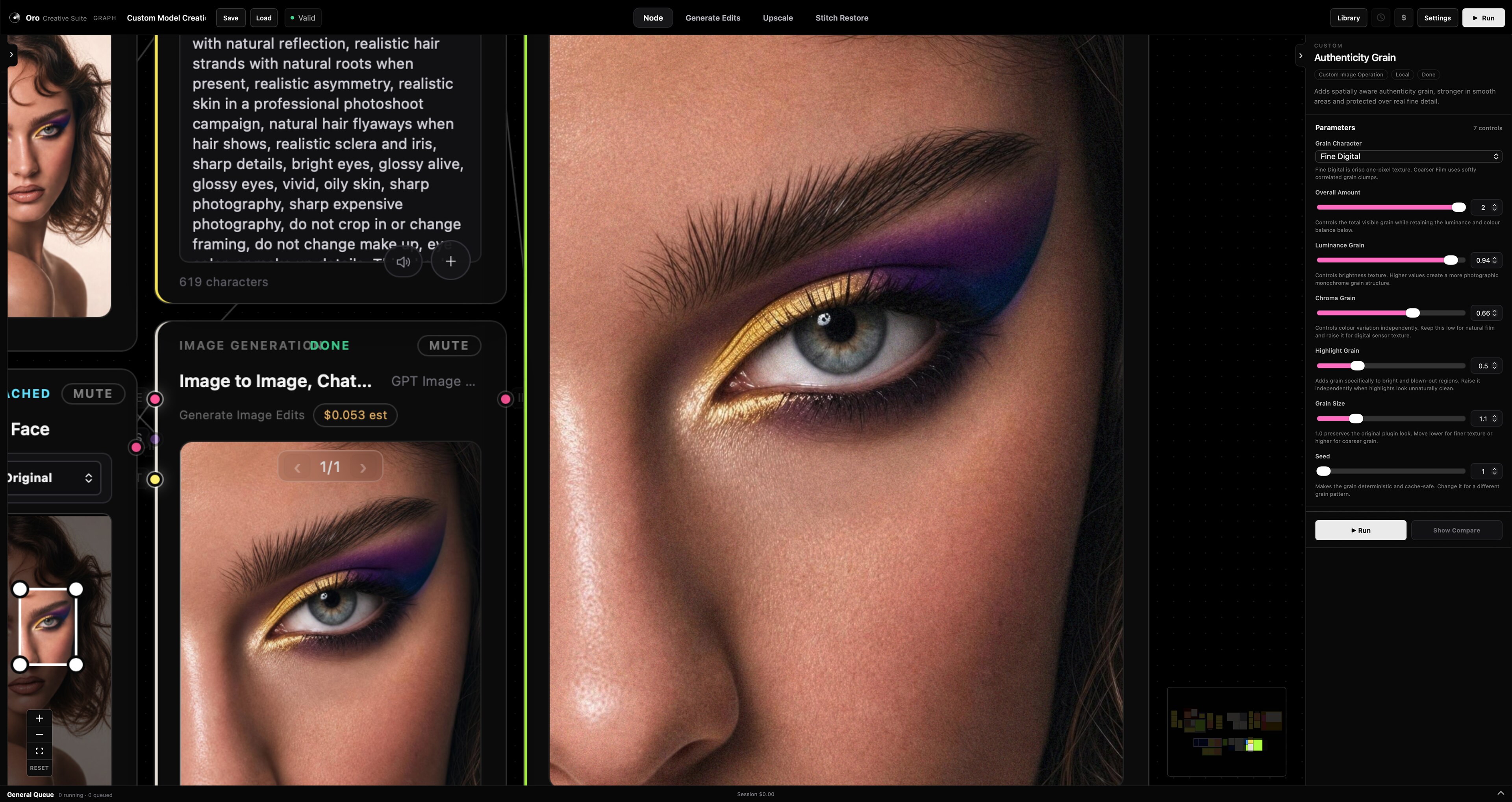Click yellow port on image generation node
Image resolution: width=1512 pixels, height=802 pixels.
[155, 480]
